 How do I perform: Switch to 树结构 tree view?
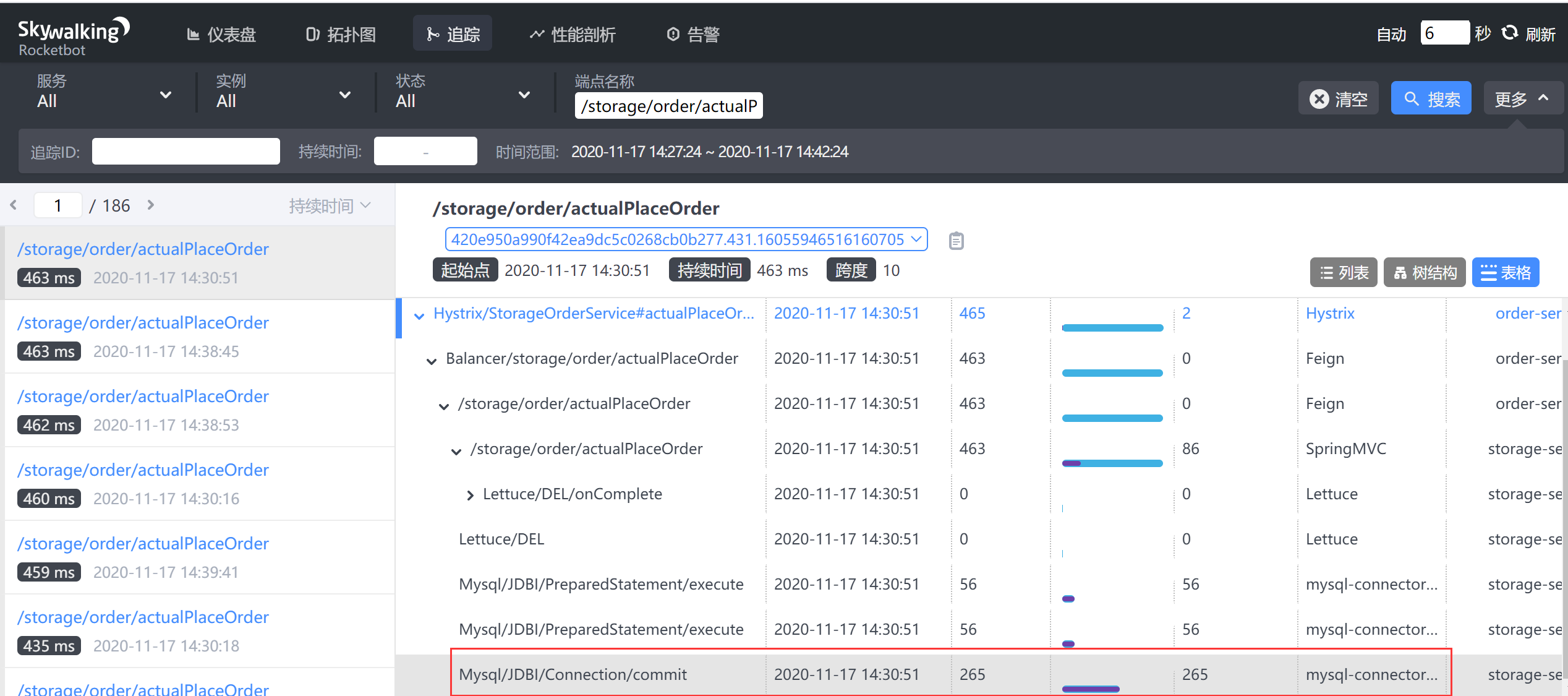1425,272
